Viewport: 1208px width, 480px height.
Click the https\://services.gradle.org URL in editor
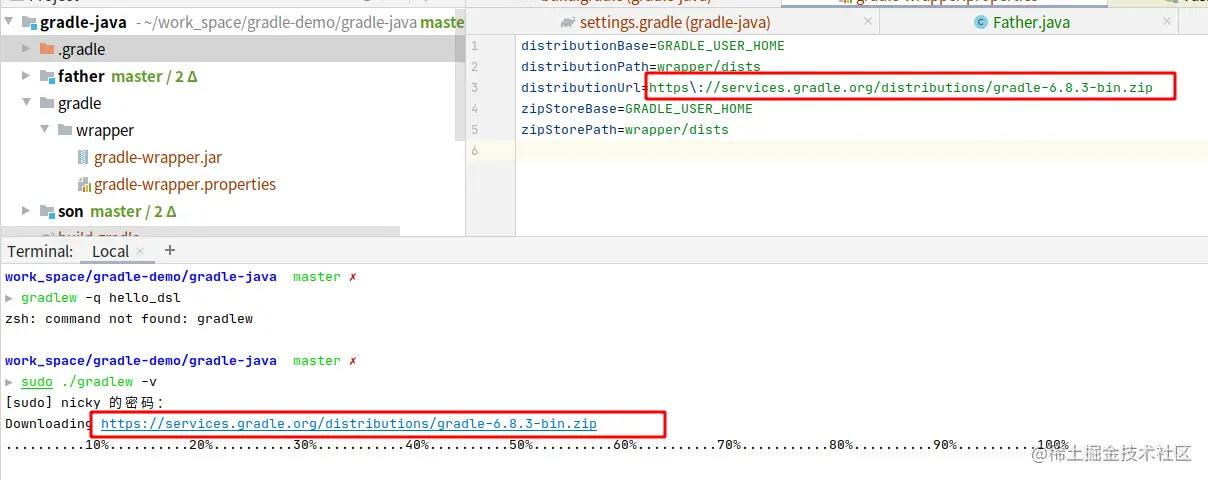click(901, 87)
